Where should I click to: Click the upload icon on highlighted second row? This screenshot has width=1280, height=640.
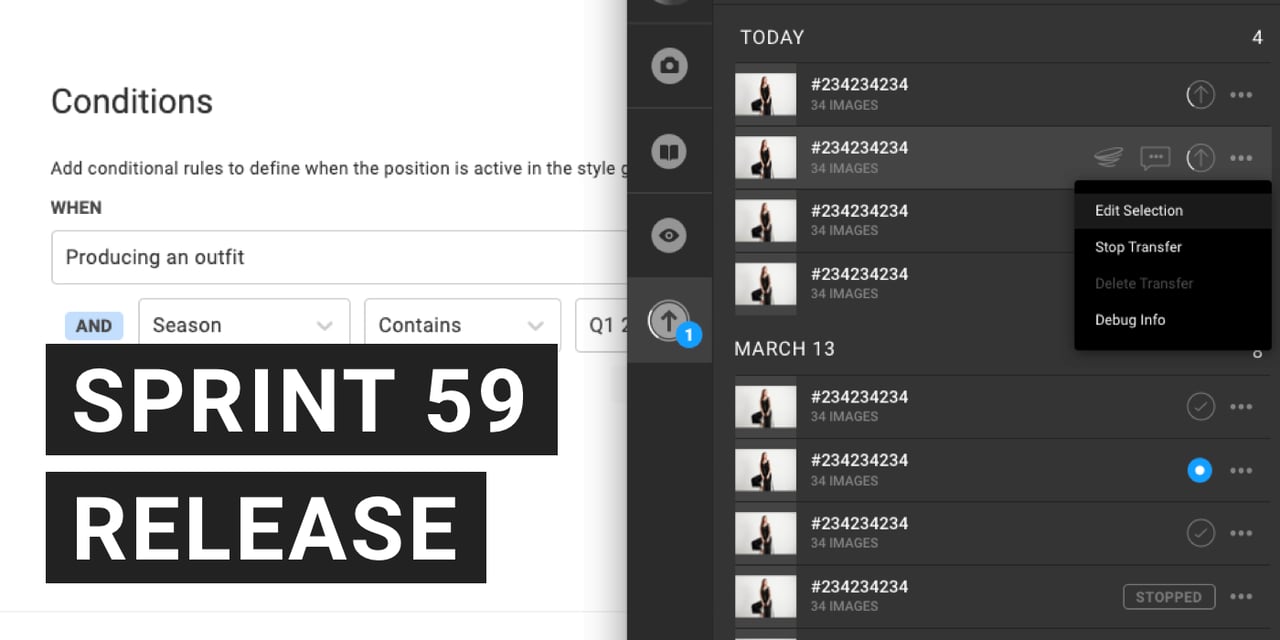pyautogui.click(x=1200, y=158)
